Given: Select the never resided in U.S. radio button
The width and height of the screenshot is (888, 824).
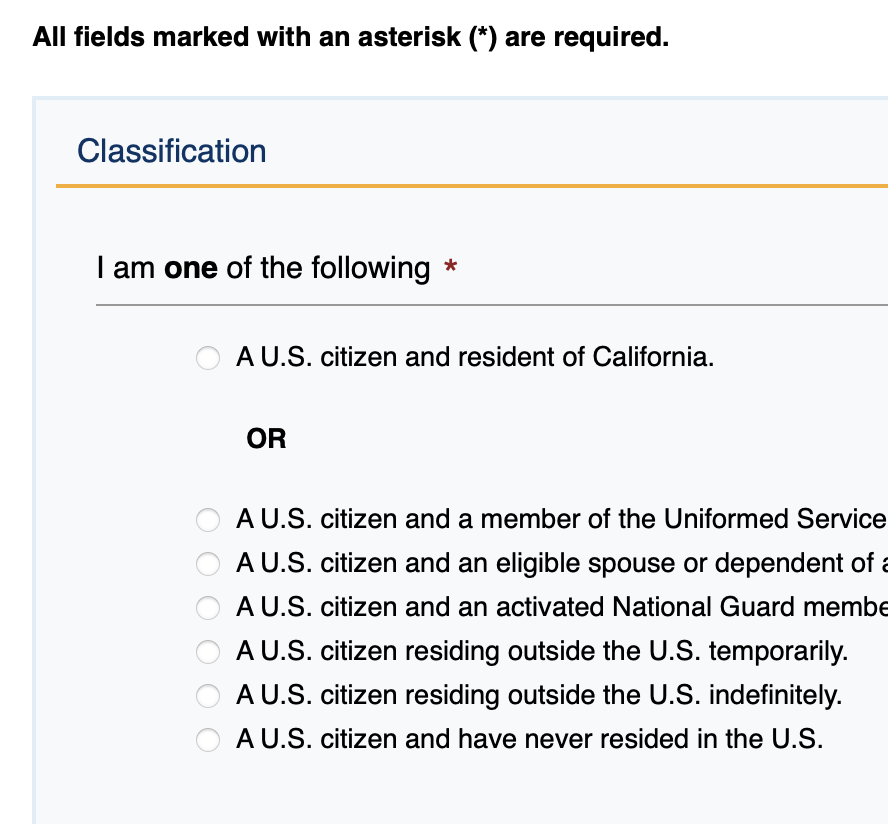Looking at the screenshot, I should tap(208, 740).
